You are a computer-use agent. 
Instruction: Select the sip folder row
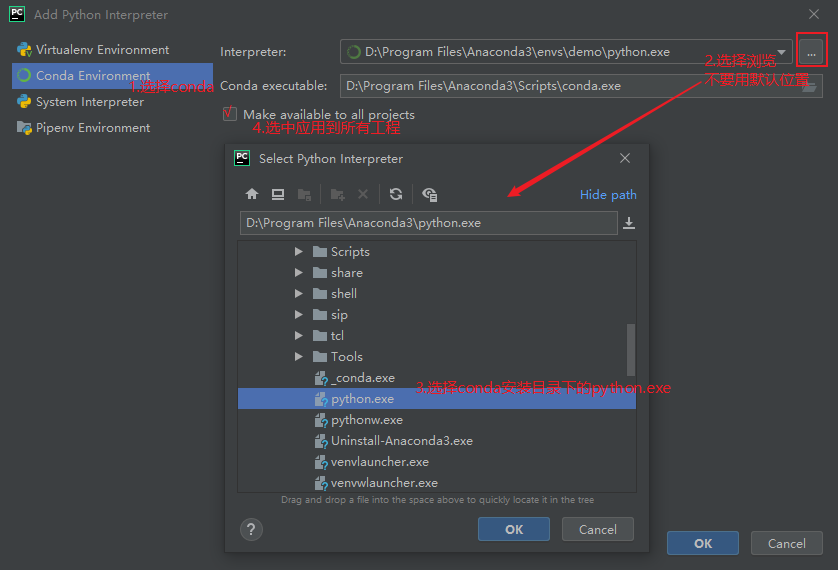coord(437,315)
